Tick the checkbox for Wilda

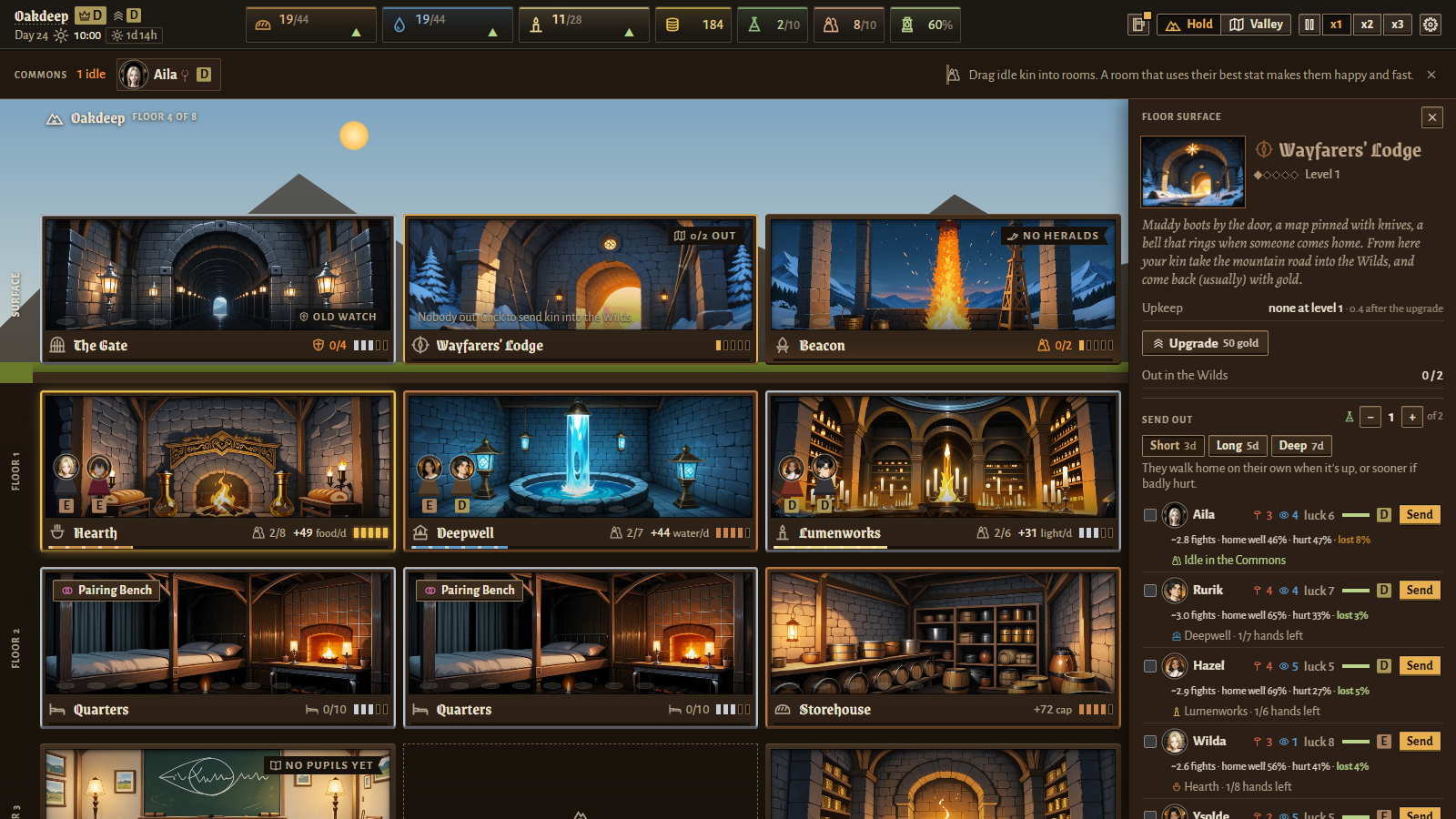pos(1150,742)
